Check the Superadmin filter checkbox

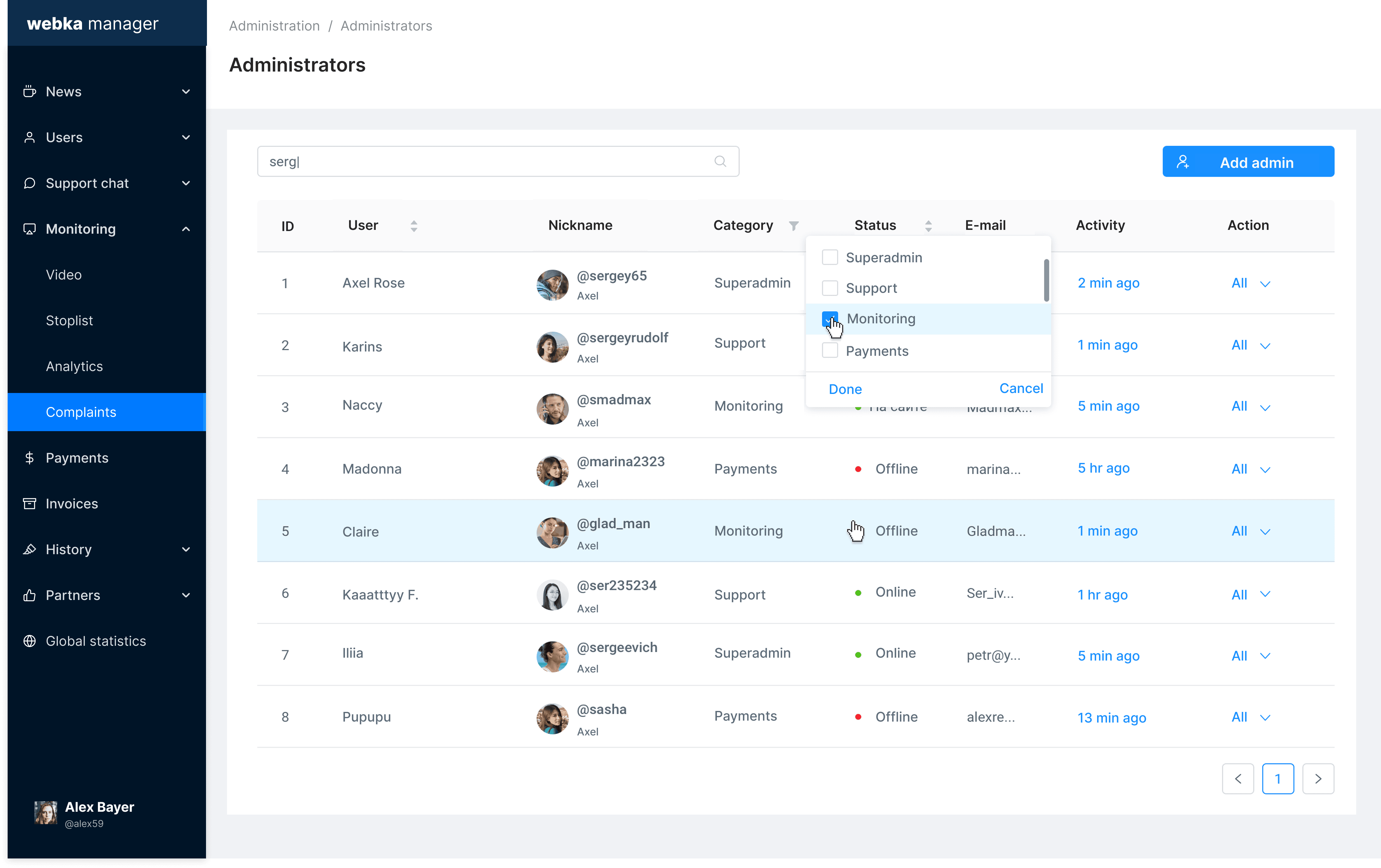point(829,257)
